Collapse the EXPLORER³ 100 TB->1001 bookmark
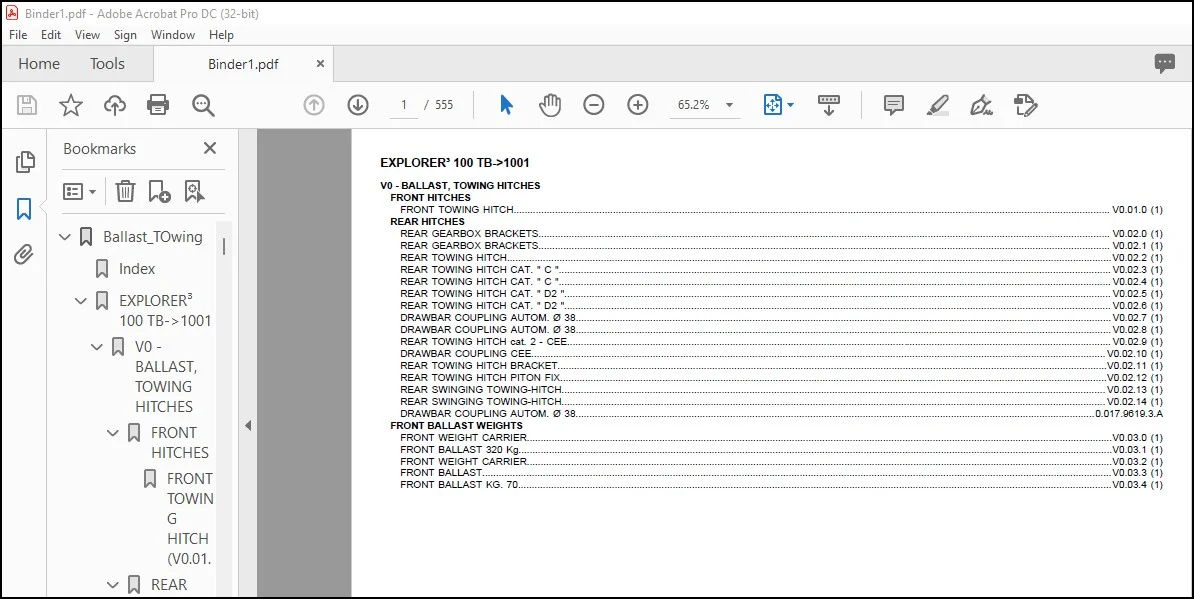The width and height of the screenshot is (1194, 599). pos(81,301)
